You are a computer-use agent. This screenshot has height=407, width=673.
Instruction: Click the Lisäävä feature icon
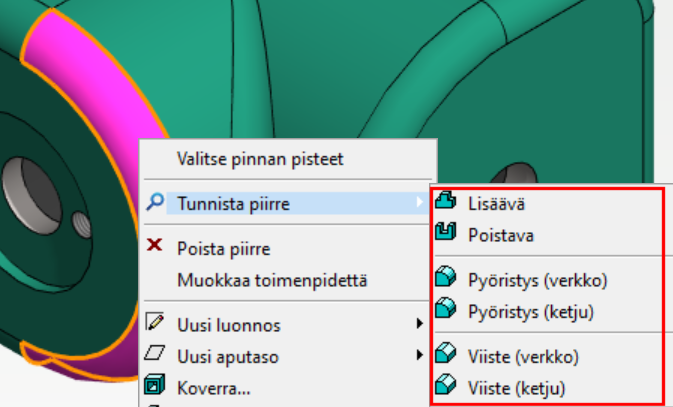point(447,203)
